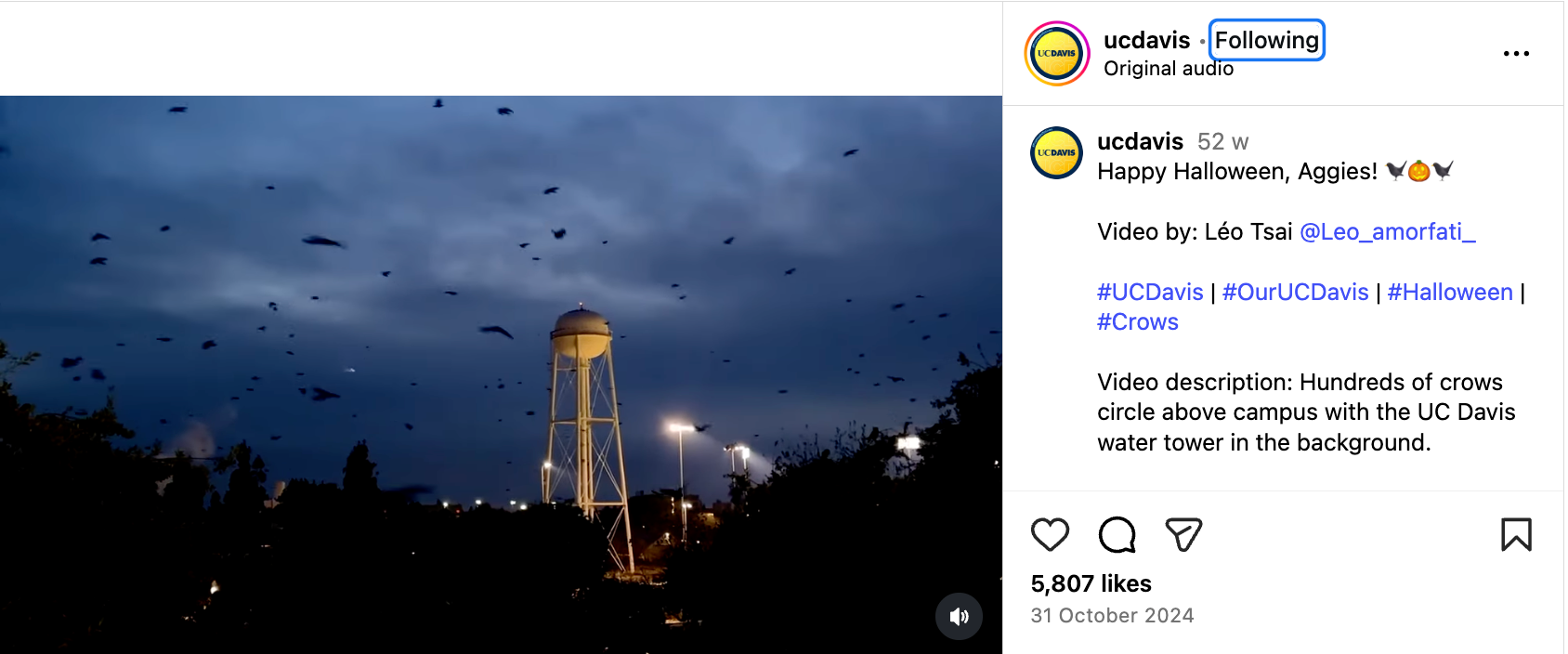The image size is (1568, 654).
Task: Click the ucdavis avatar beside the caption
Action: (1056, 153)
